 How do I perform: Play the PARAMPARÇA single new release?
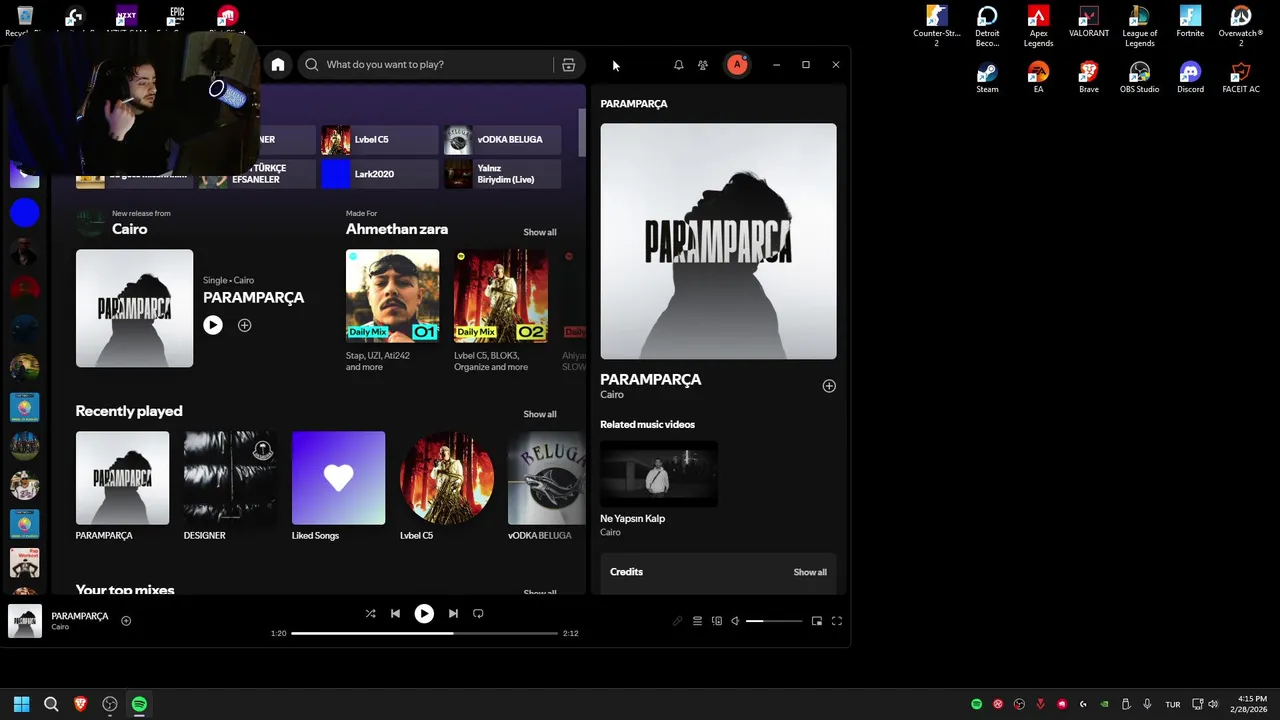click(213, 325)
